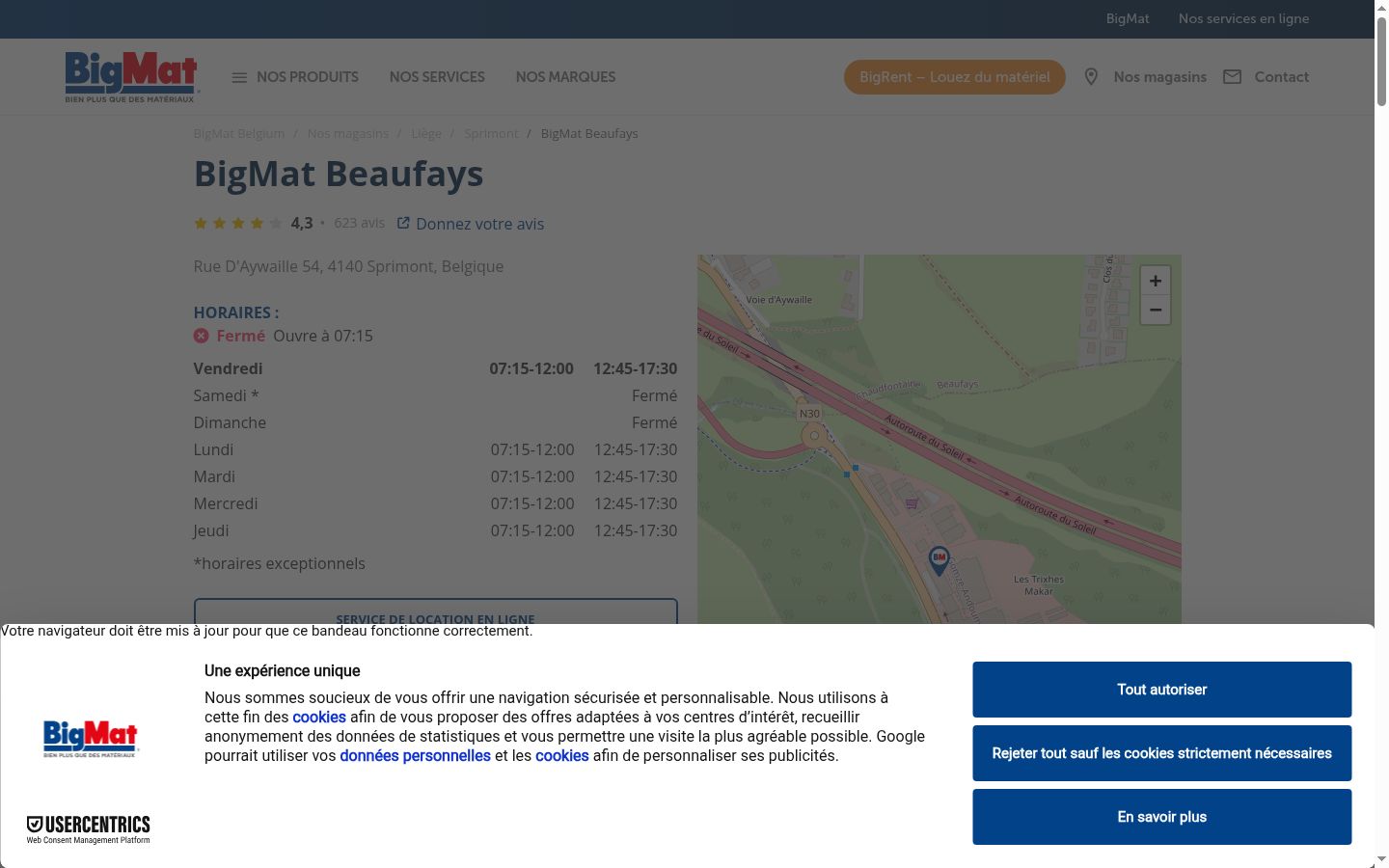The width and height of the screenshot is (1389, 868).
Task: Reject all except strictly necessary cookies
Action: click(x=1161, y=753)
